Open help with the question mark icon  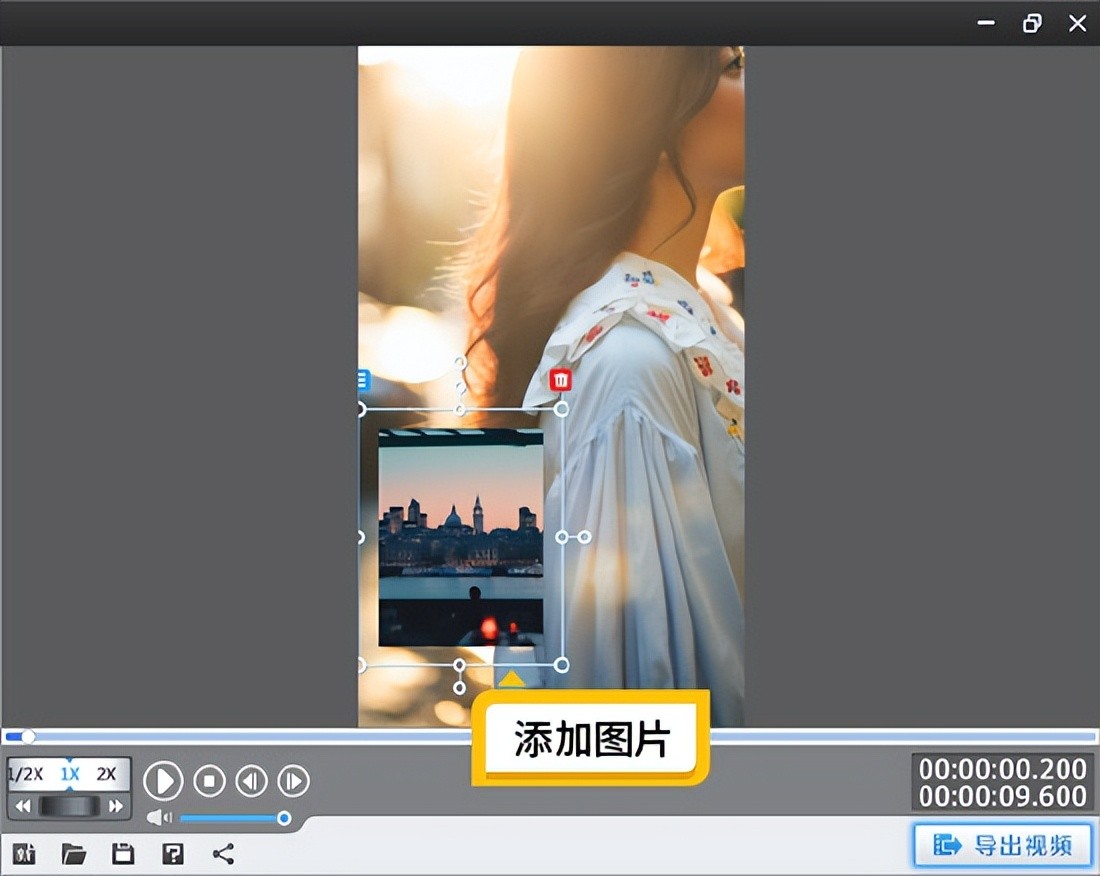pos(173,853)
